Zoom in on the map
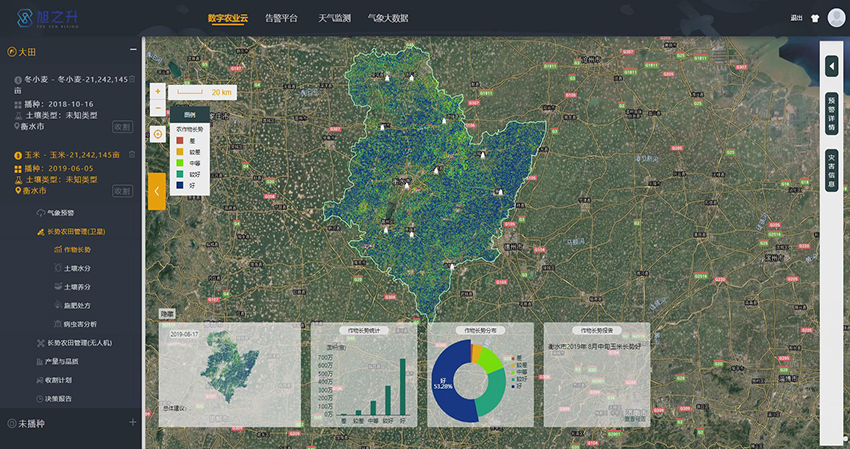The height and width of the screenshot is (449, 850). (157, 91)
